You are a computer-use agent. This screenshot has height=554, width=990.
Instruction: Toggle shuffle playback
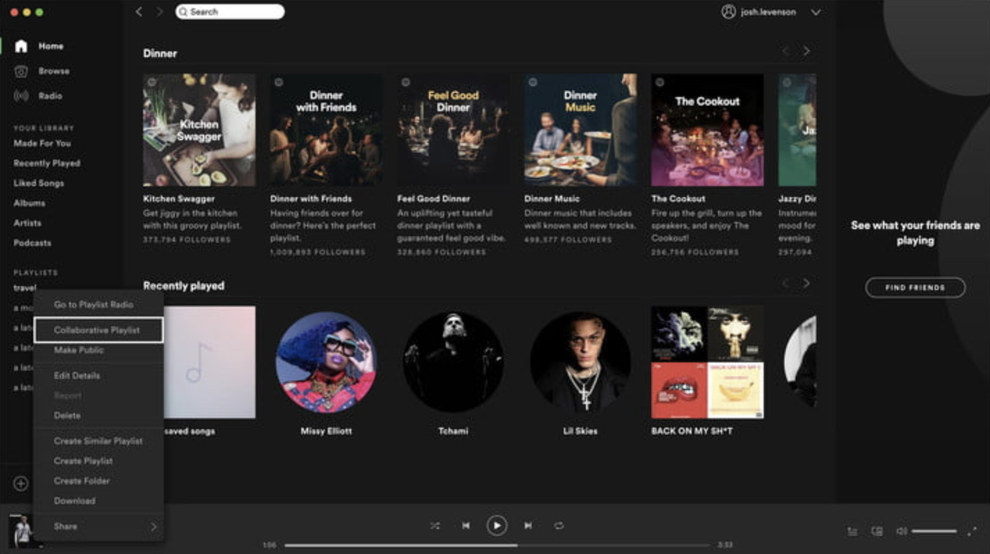click(x=434, y=525)
